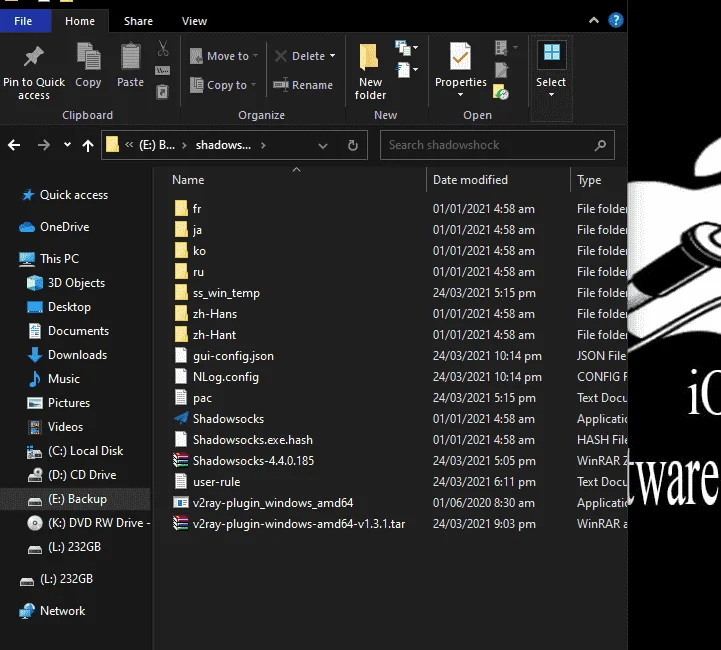721x650 pixels.
Task: Open the Easy access dropdown icon
Action: (406, 70)
